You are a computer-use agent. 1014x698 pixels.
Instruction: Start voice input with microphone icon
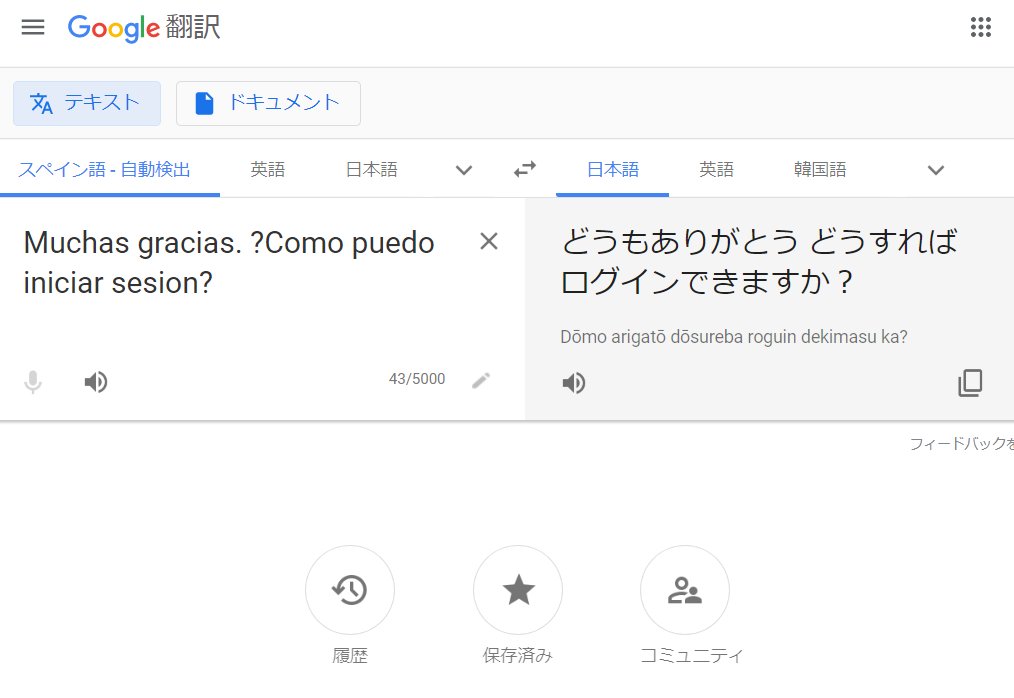[x=33, y=382]
